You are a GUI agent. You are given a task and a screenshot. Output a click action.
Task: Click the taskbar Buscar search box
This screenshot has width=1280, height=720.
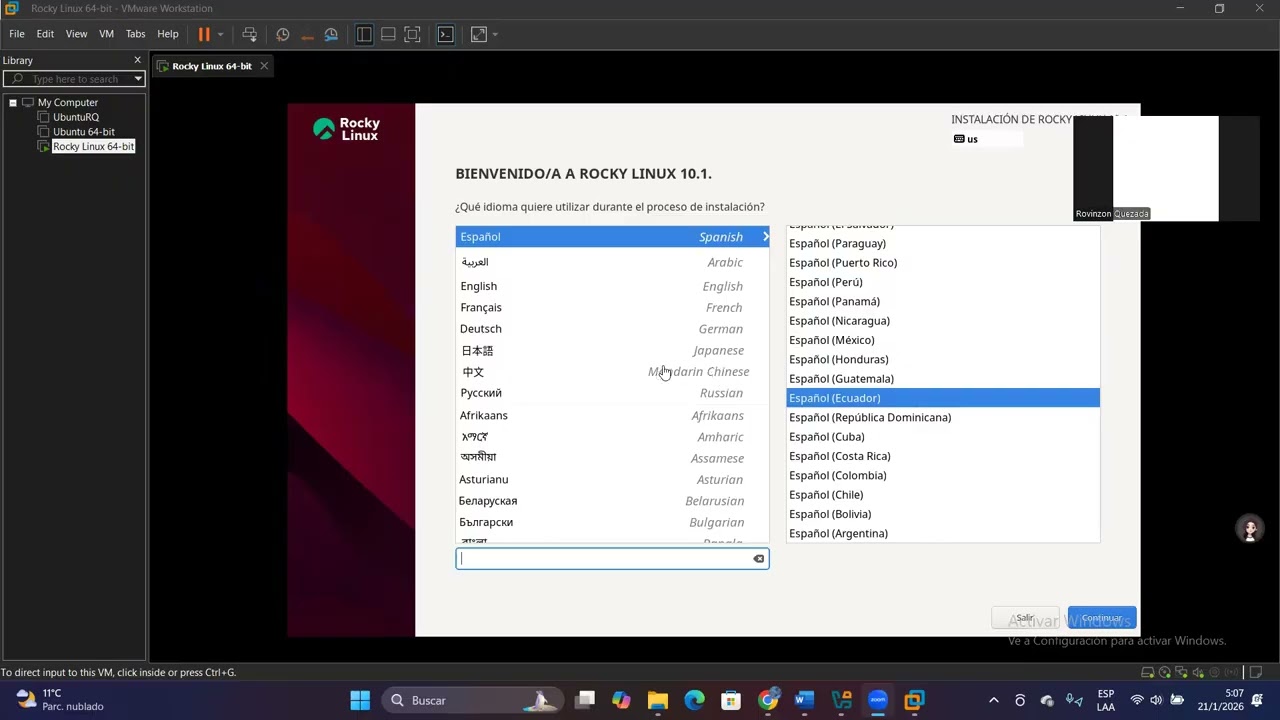tap(472, 700)
